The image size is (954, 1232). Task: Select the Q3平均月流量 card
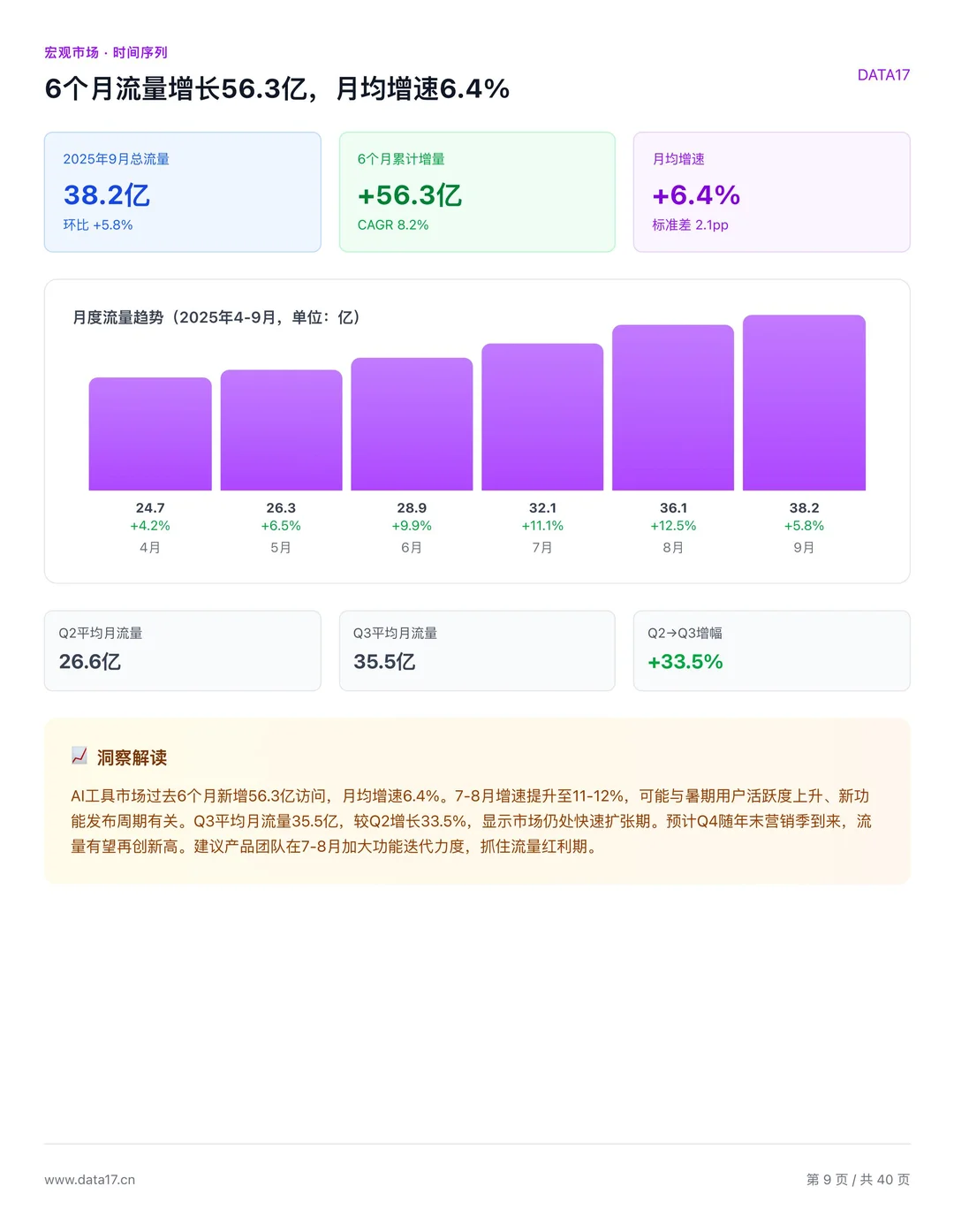pyautogui.click(x=477, y=650)
